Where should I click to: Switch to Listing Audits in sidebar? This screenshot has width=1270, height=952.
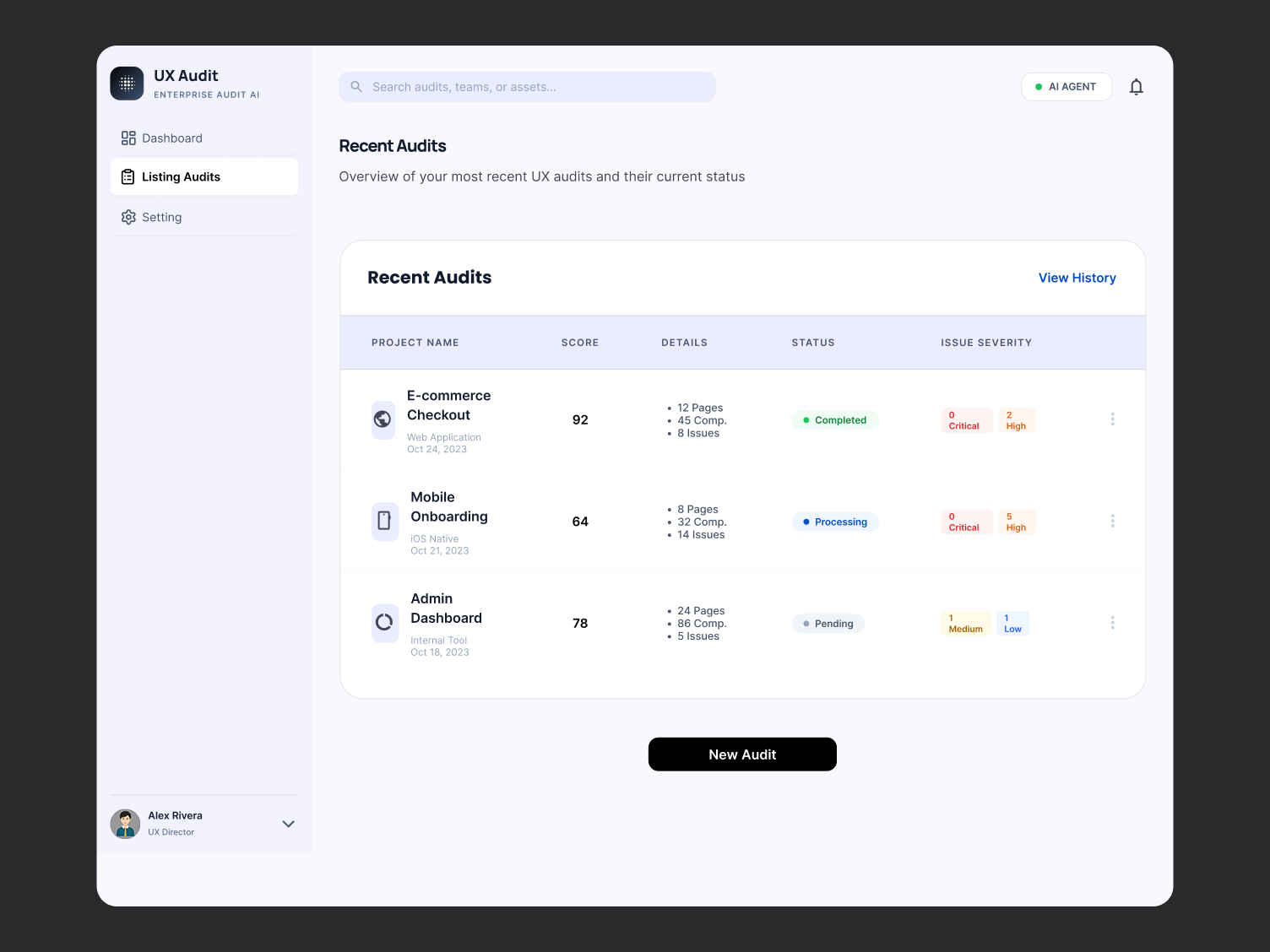tap(181, 176)
